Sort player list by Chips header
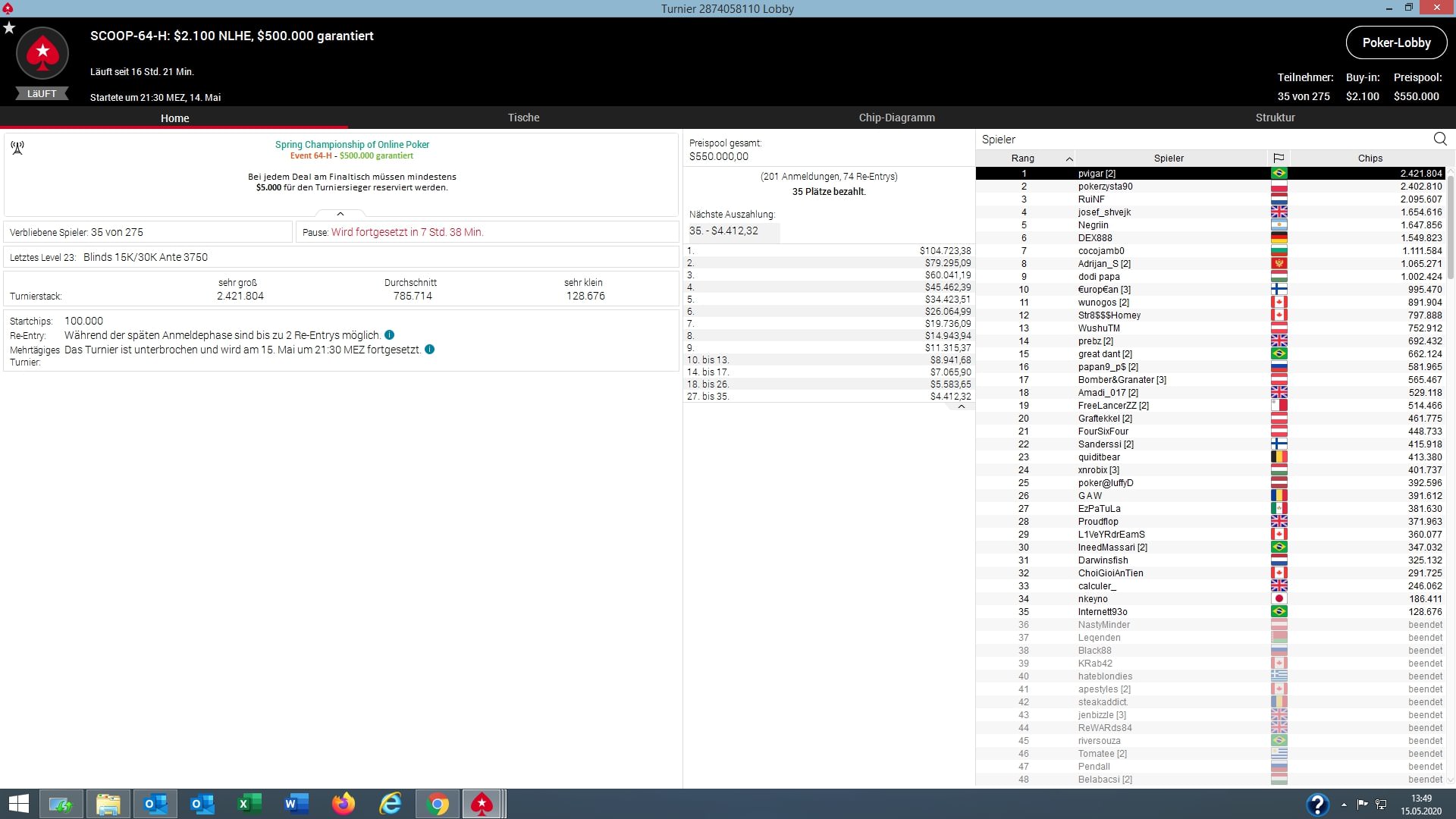The height and width of the screenshot is (819, 1456). tap(1370, 158)
